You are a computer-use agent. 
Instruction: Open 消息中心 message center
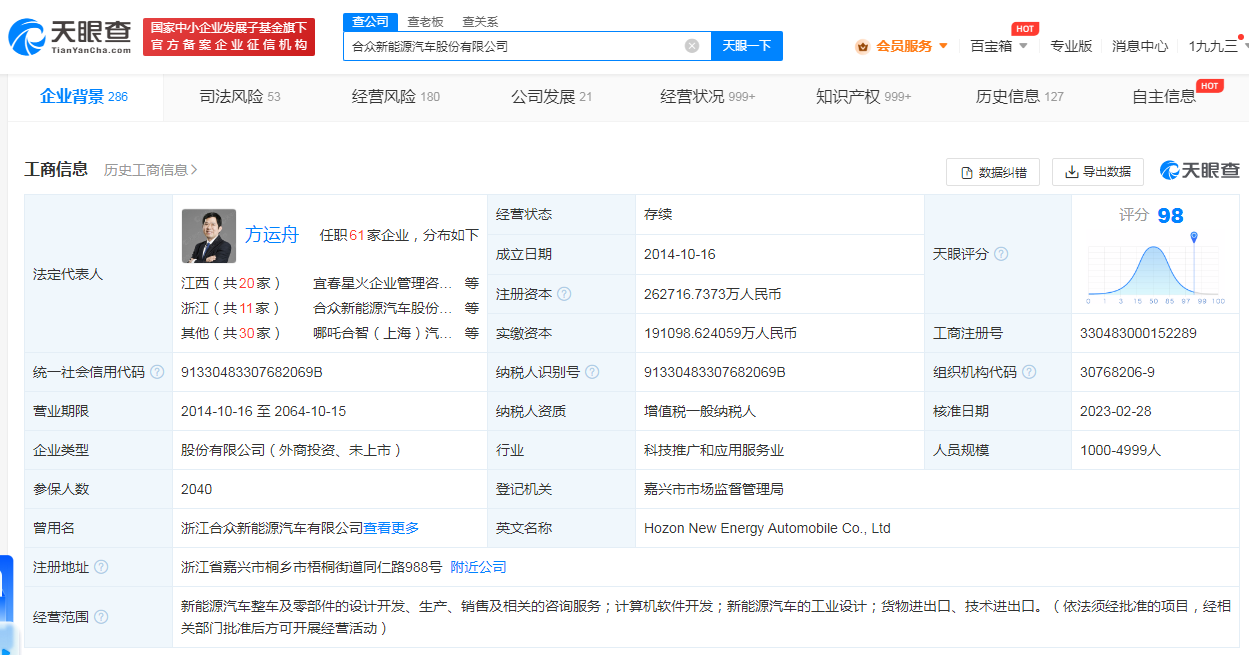point(1139,46)
